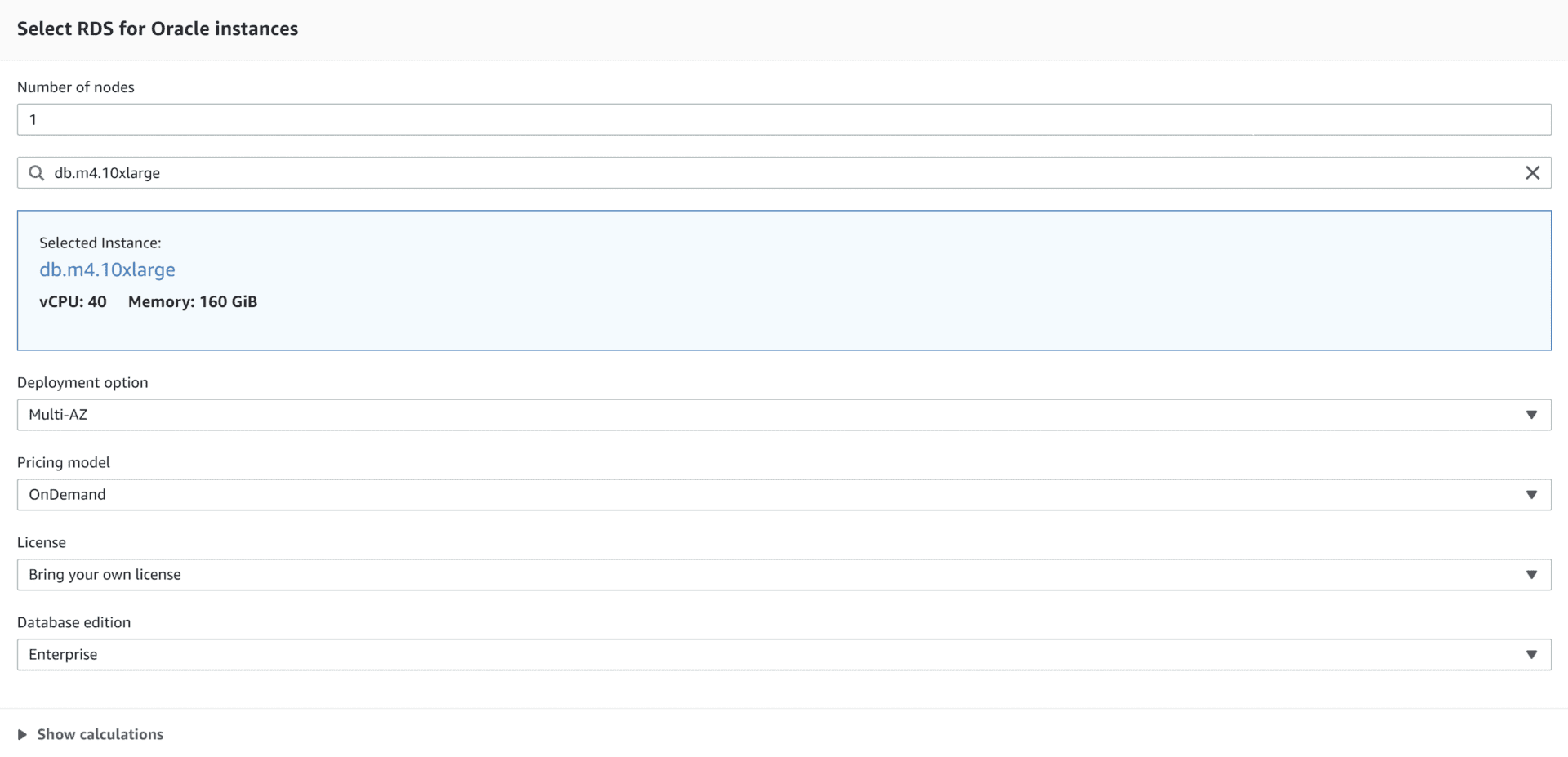Click the Select RDS for Oracle instances heading
Screen dimensions: 1568x757
[x=157, y=29]
